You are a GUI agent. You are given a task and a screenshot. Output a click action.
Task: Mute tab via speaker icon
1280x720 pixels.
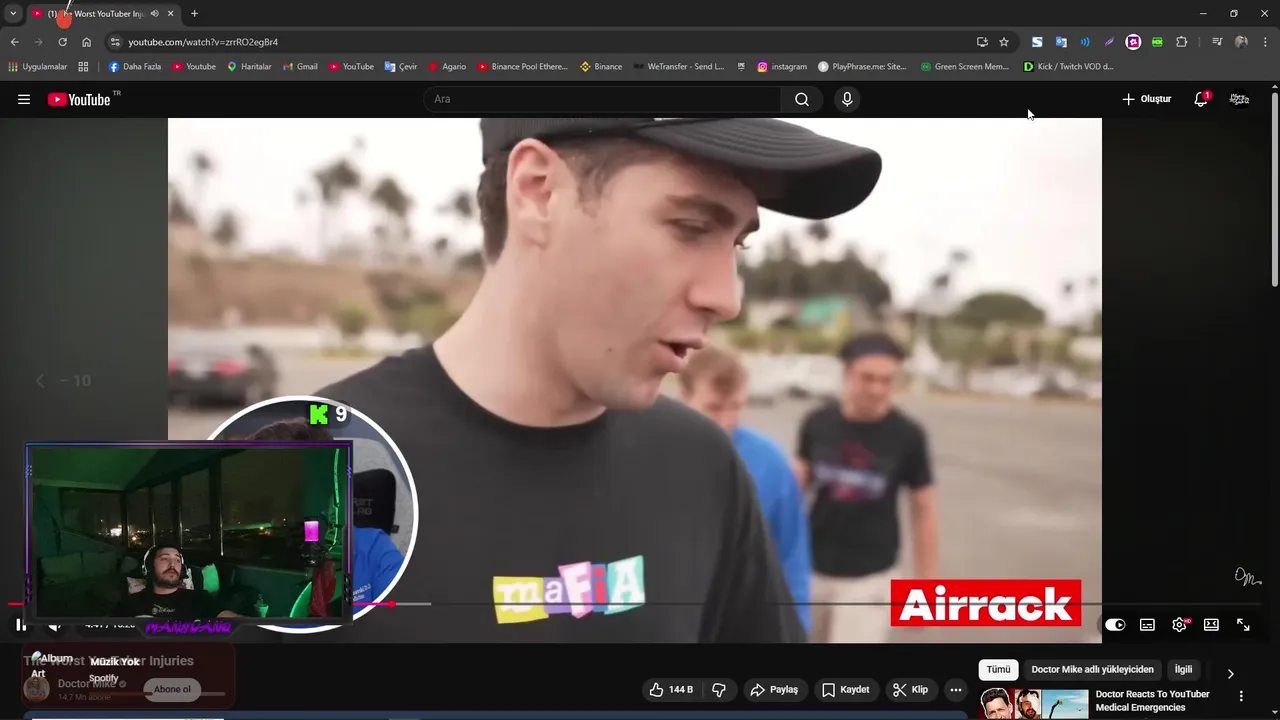click(x=154, y=13)
